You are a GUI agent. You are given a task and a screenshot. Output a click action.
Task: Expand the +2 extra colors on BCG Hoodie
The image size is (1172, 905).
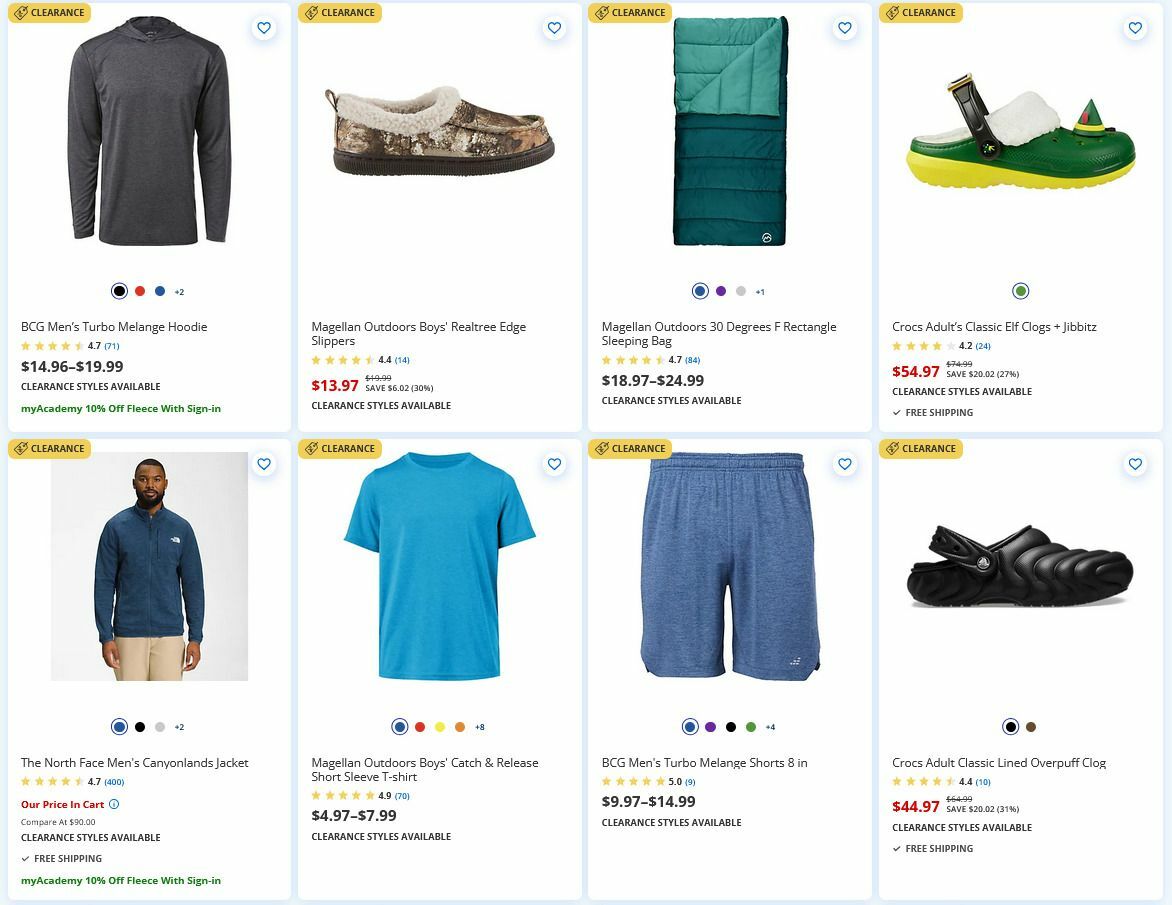pos(179,291)
